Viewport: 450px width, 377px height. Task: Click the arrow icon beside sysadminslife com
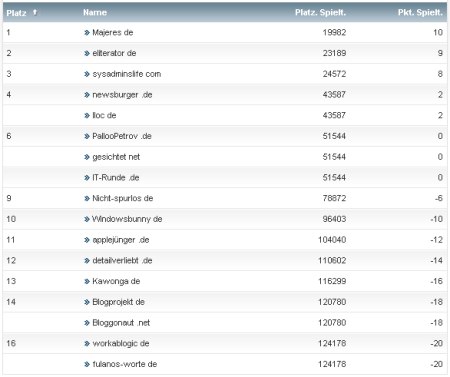(x=87, y=74)
